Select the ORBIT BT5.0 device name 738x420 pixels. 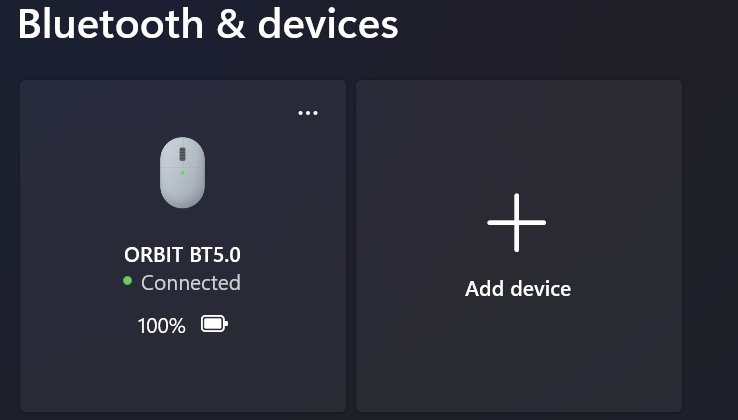183,255
